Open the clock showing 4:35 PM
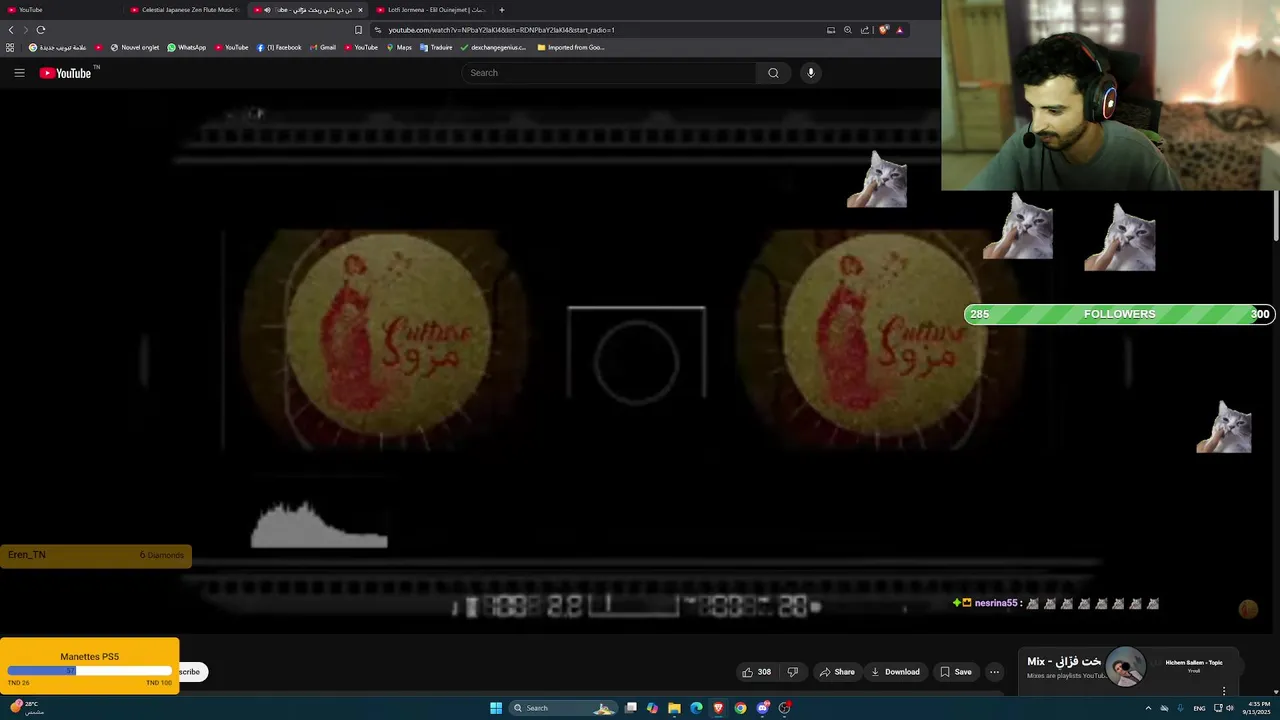 point(1259,708)
